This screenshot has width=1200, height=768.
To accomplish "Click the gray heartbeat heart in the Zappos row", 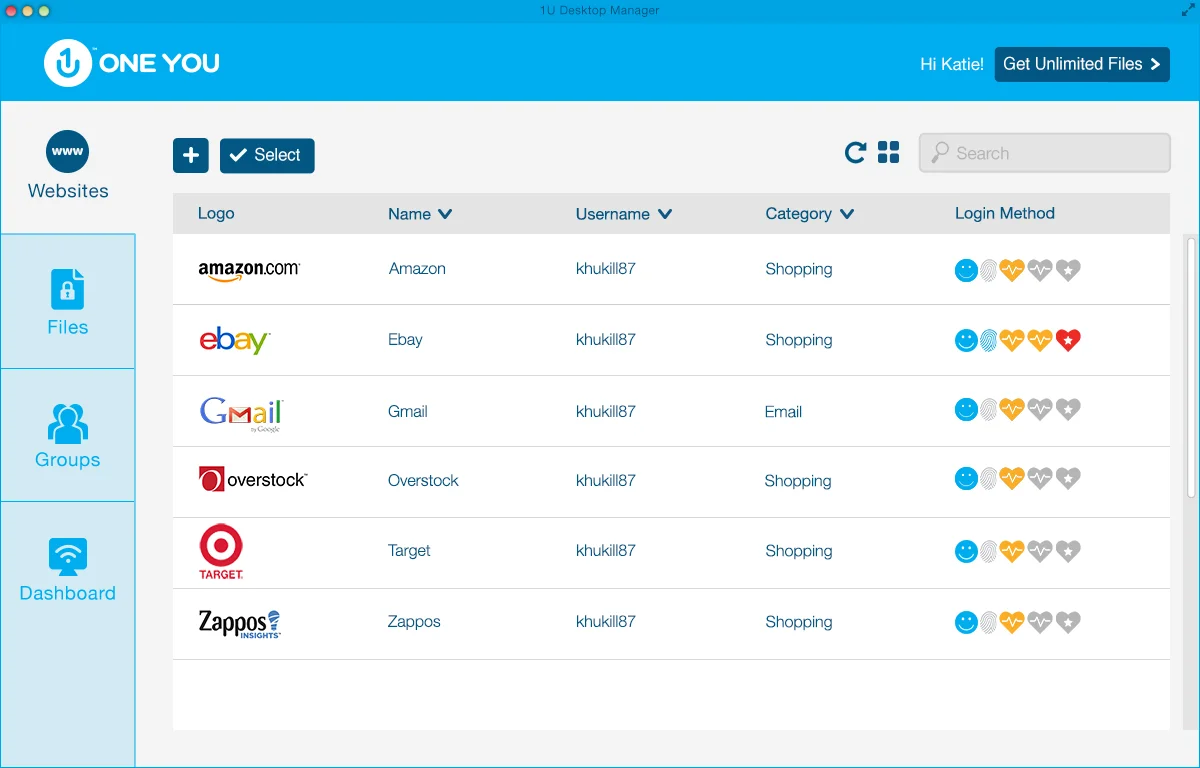I will point(1040,622).
